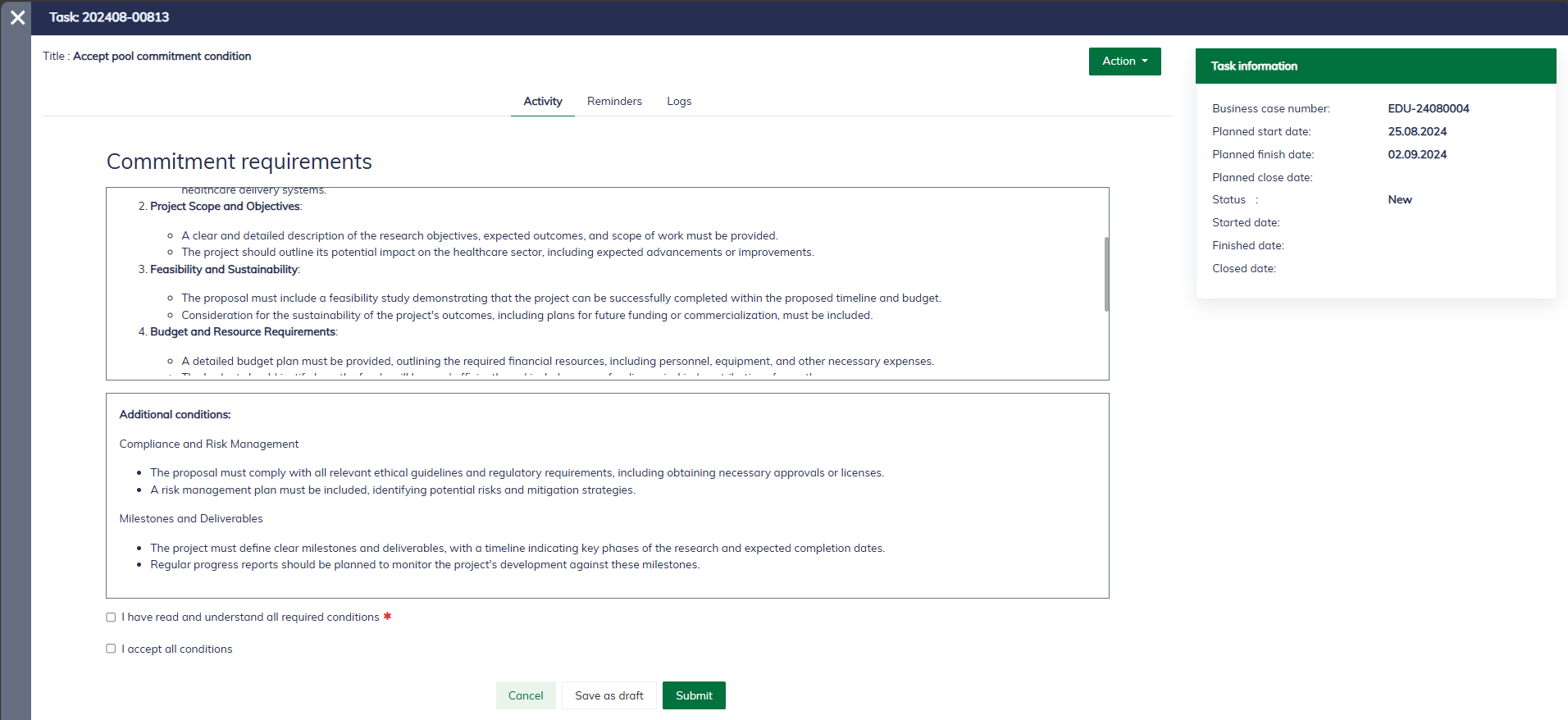Click the Cancel button
Image resolution: width=1568 pixels, height=720 pixels.
tap(526, 695)
